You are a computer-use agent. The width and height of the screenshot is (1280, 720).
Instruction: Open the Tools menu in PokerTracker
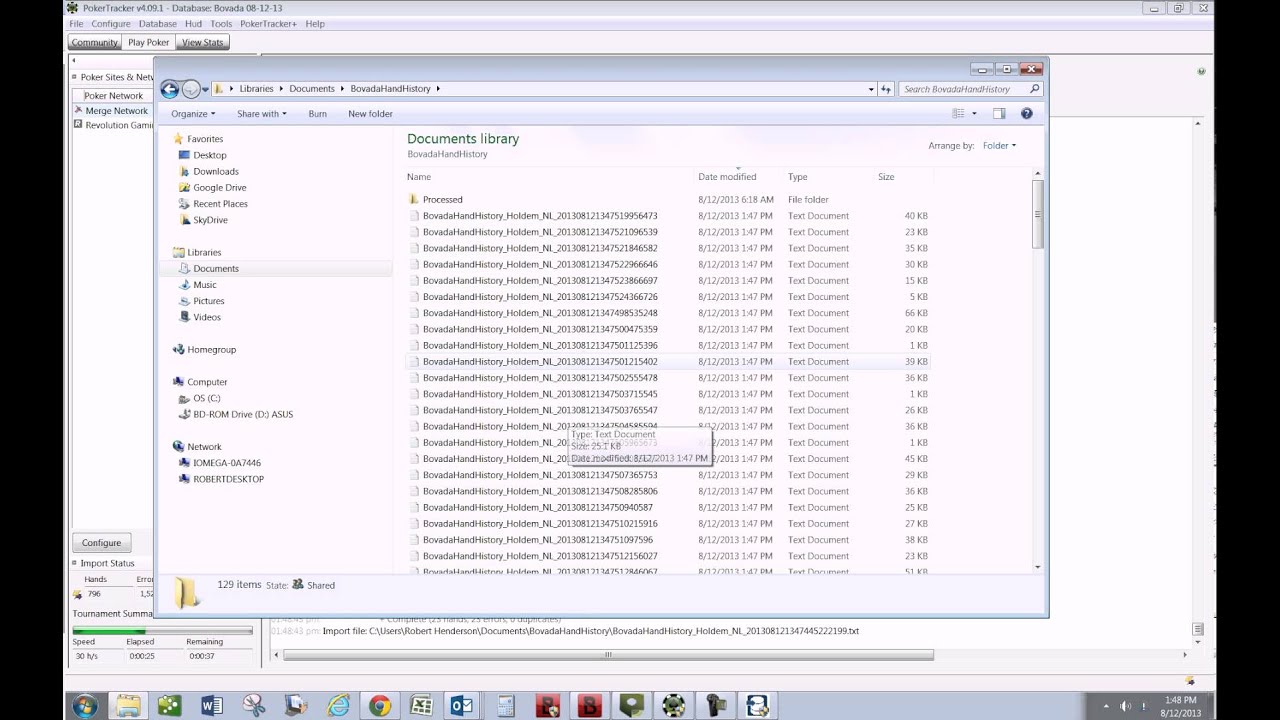(221, 24)
